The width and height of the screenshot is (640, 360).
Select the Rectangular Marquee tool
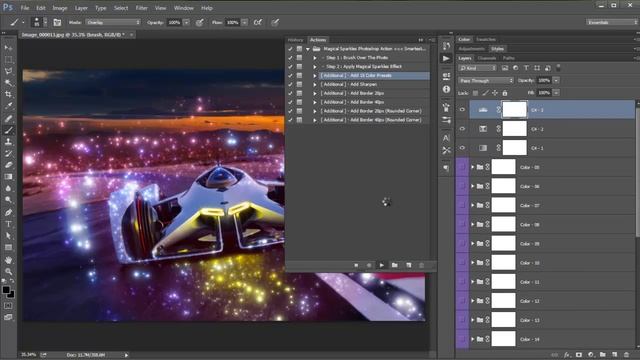point(8,60)
